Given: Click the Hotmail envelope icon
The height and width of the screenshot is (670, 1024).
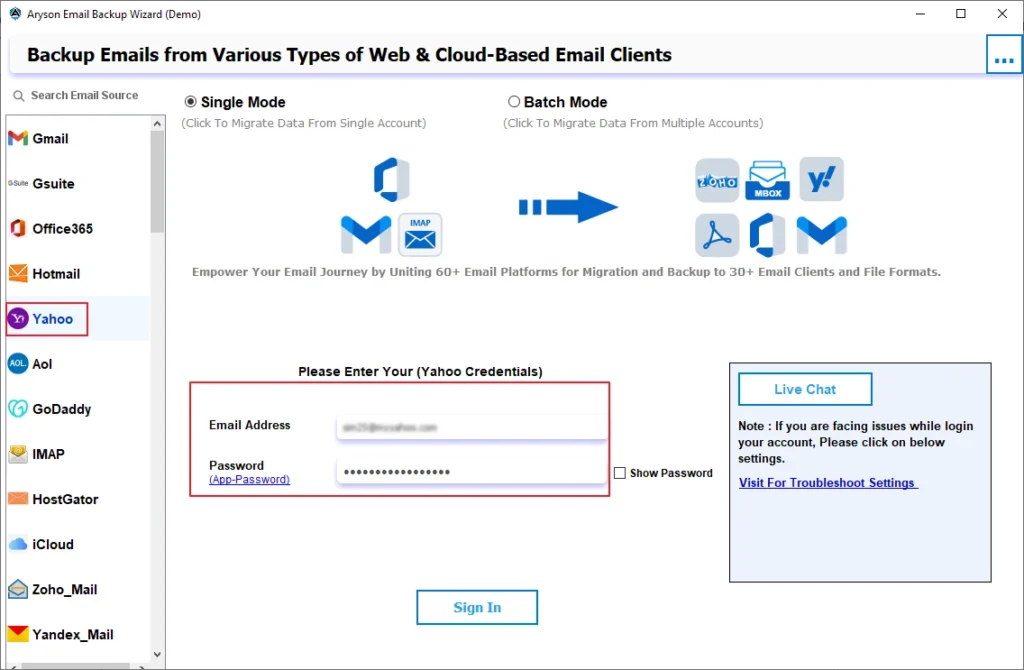Looking at the screenshot, I should [x=18, y=274].
